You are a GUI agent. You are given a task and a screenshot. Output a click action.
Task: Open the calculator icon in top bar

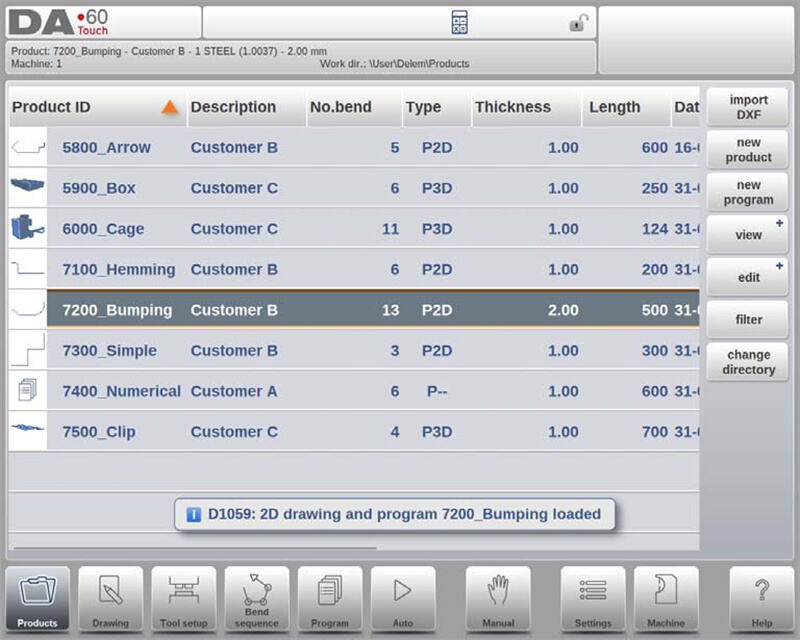[460, 23]
